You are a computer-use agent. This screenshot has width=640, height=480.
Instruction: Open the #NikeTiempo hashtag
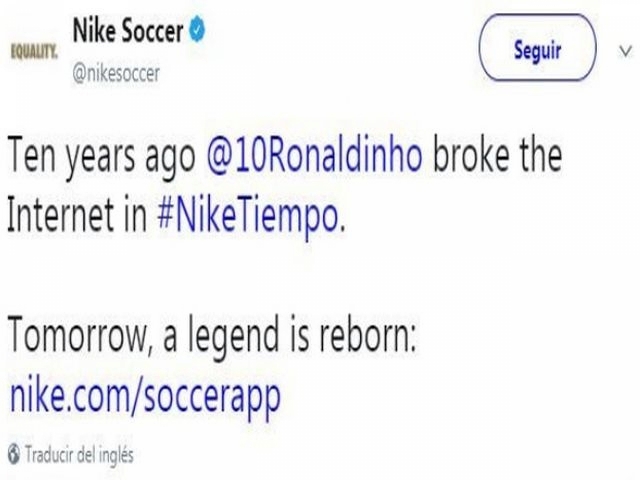click(248, 215)
